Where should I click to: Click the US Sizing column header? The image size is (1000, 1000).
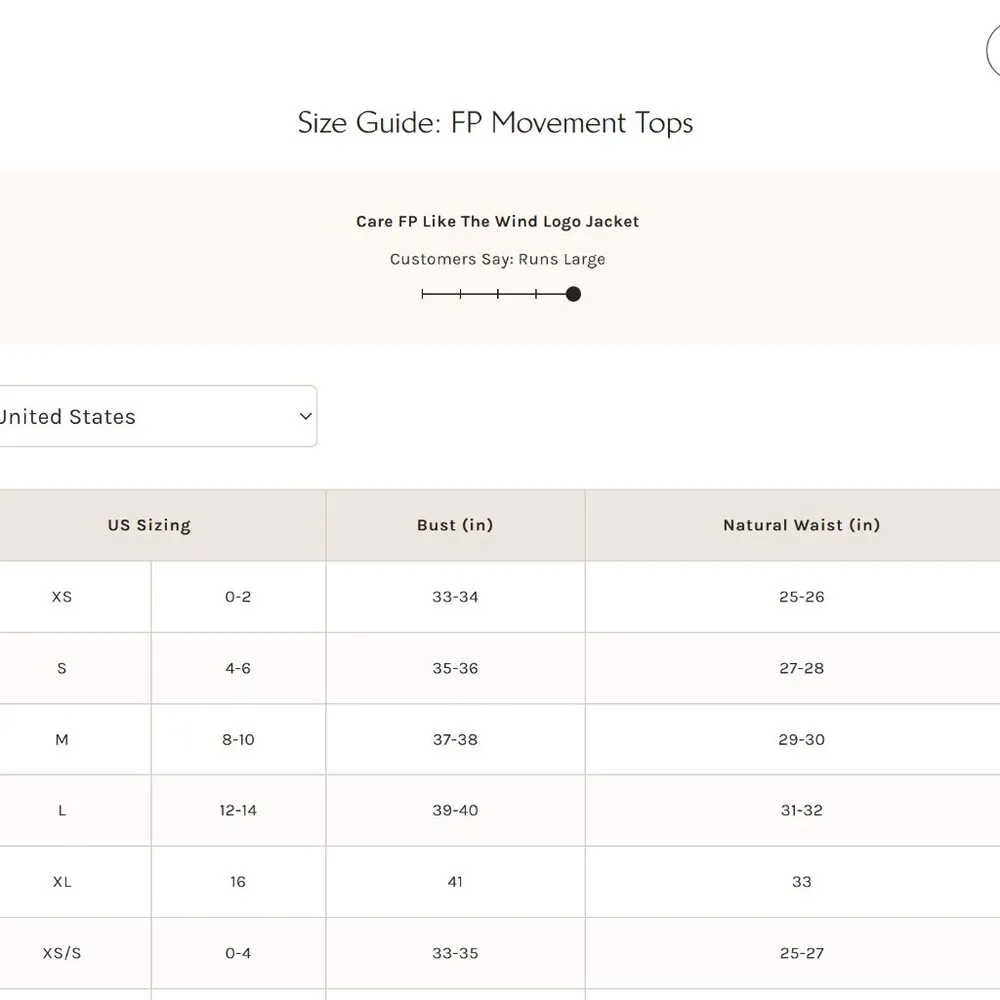(149, 525)
